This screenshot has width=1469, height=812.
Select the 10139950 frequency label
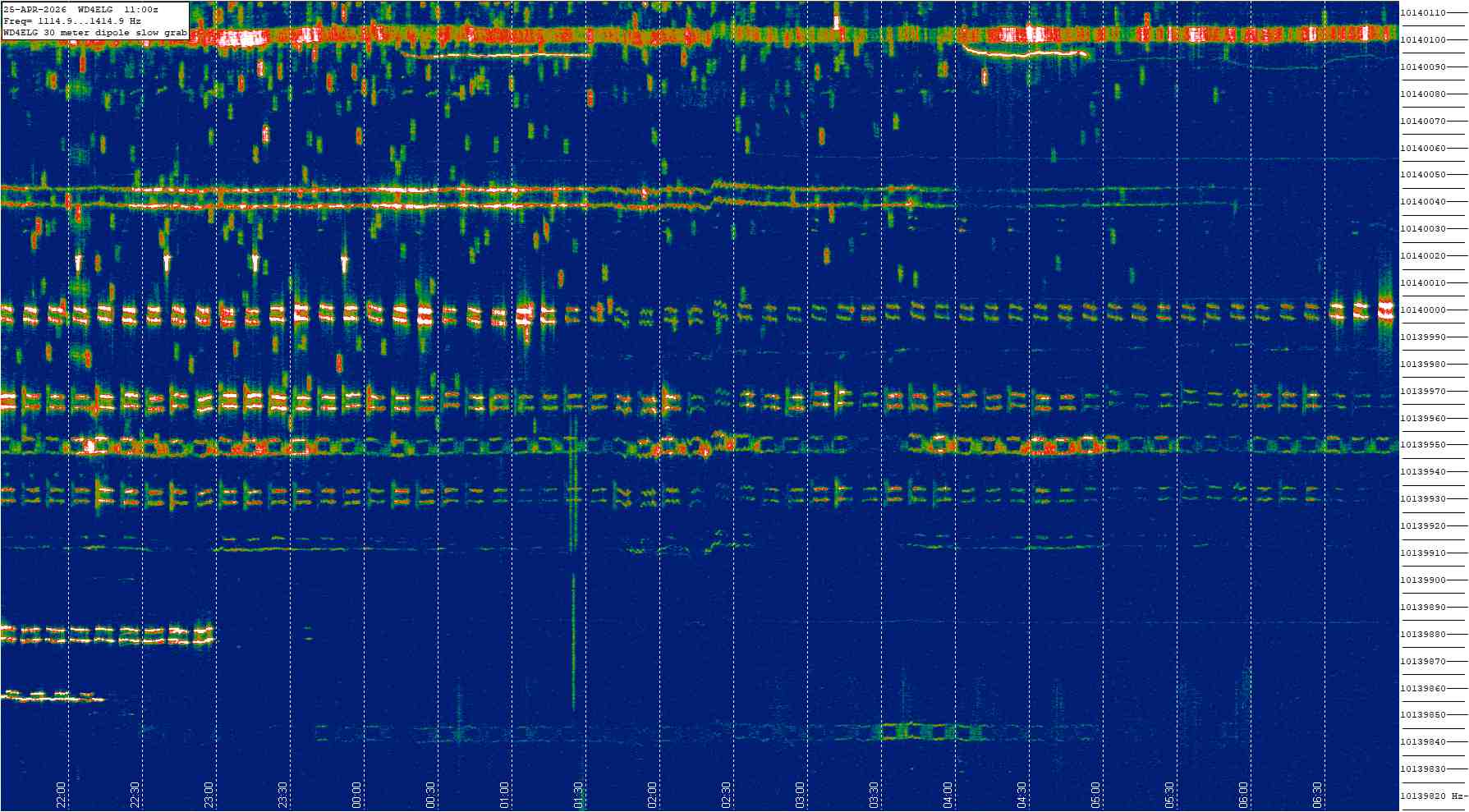(1423, 445)
